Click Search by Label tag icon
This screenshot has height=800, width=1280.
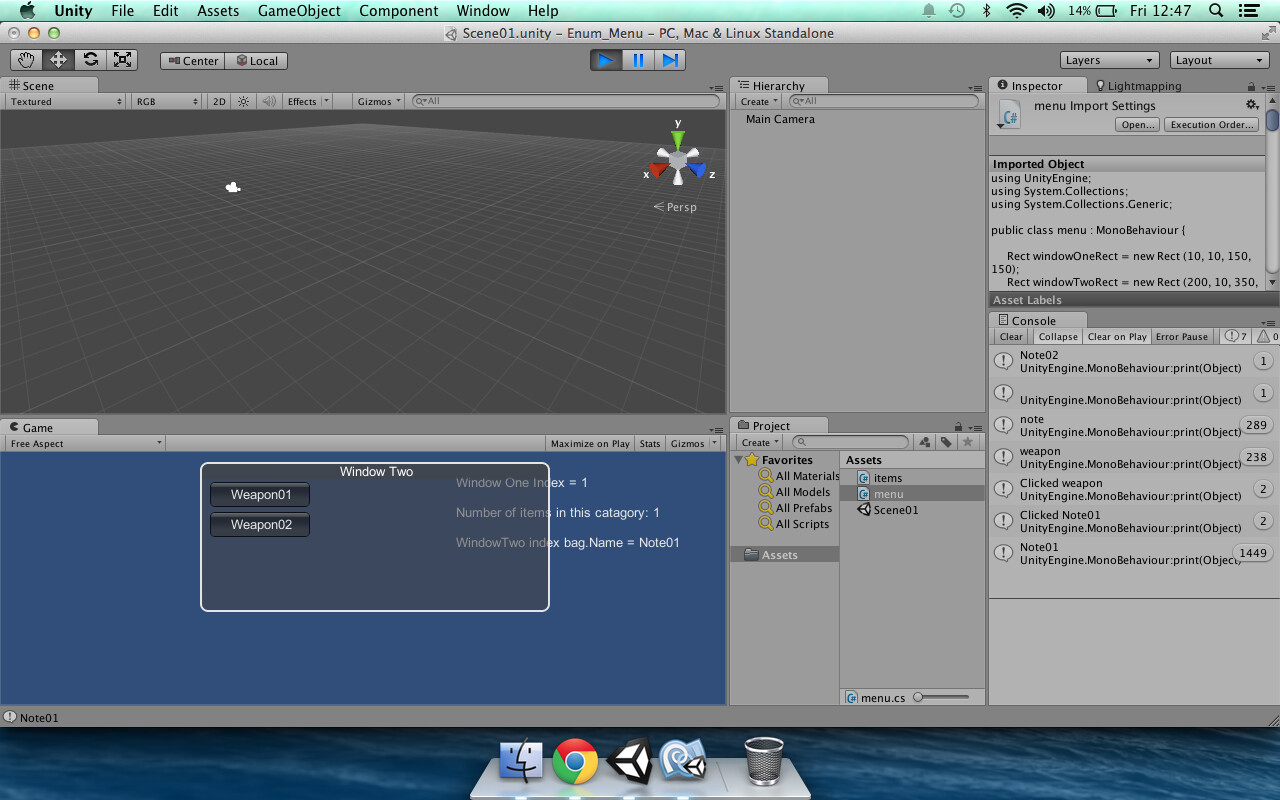coord(946,442)
